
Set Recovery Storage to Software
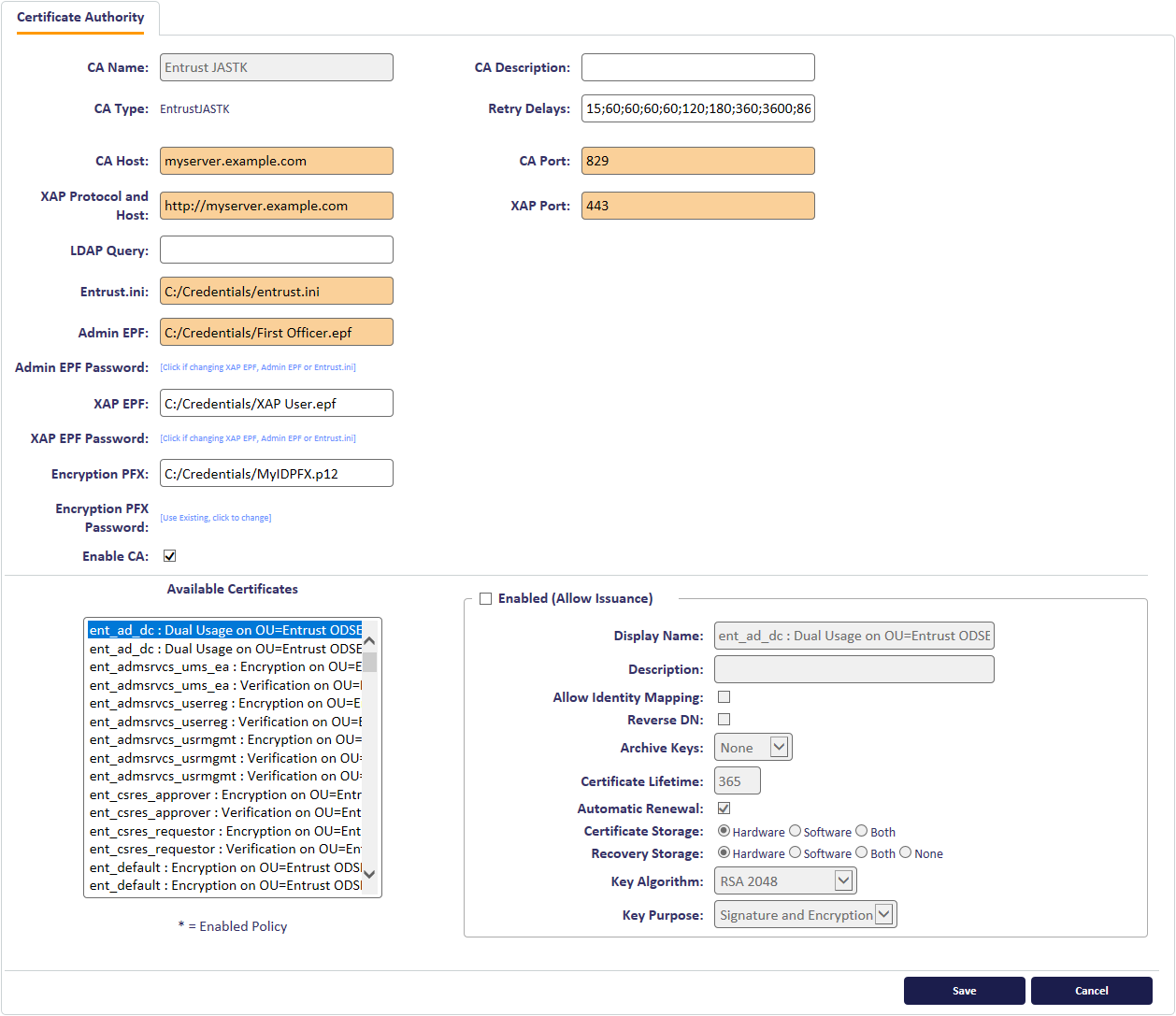pos(795,852)
